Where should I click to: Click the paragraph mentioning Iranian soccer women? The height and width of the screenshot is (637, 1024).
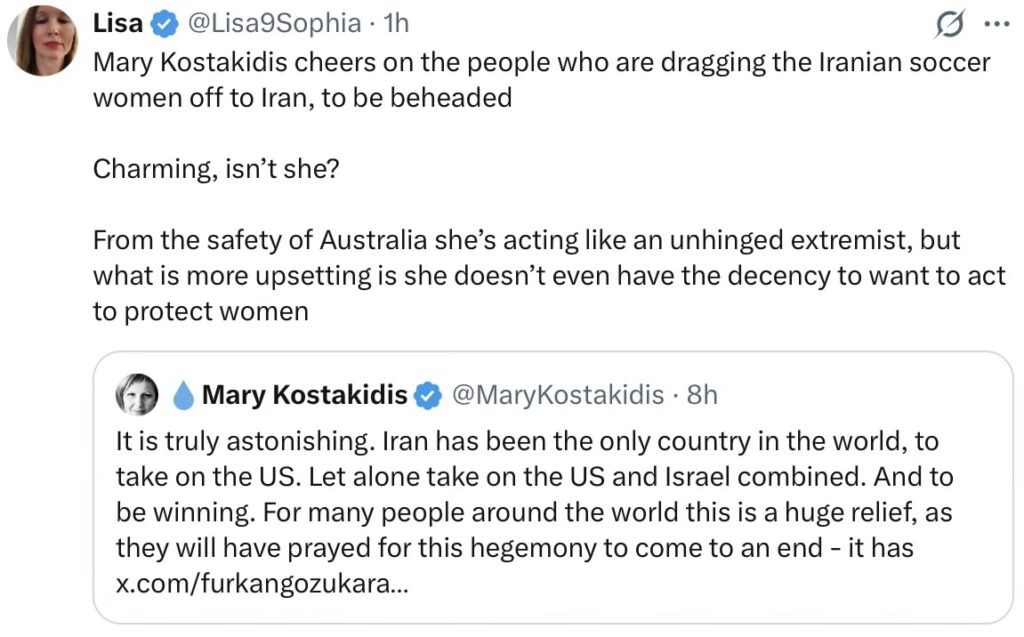tap(540, 80)
